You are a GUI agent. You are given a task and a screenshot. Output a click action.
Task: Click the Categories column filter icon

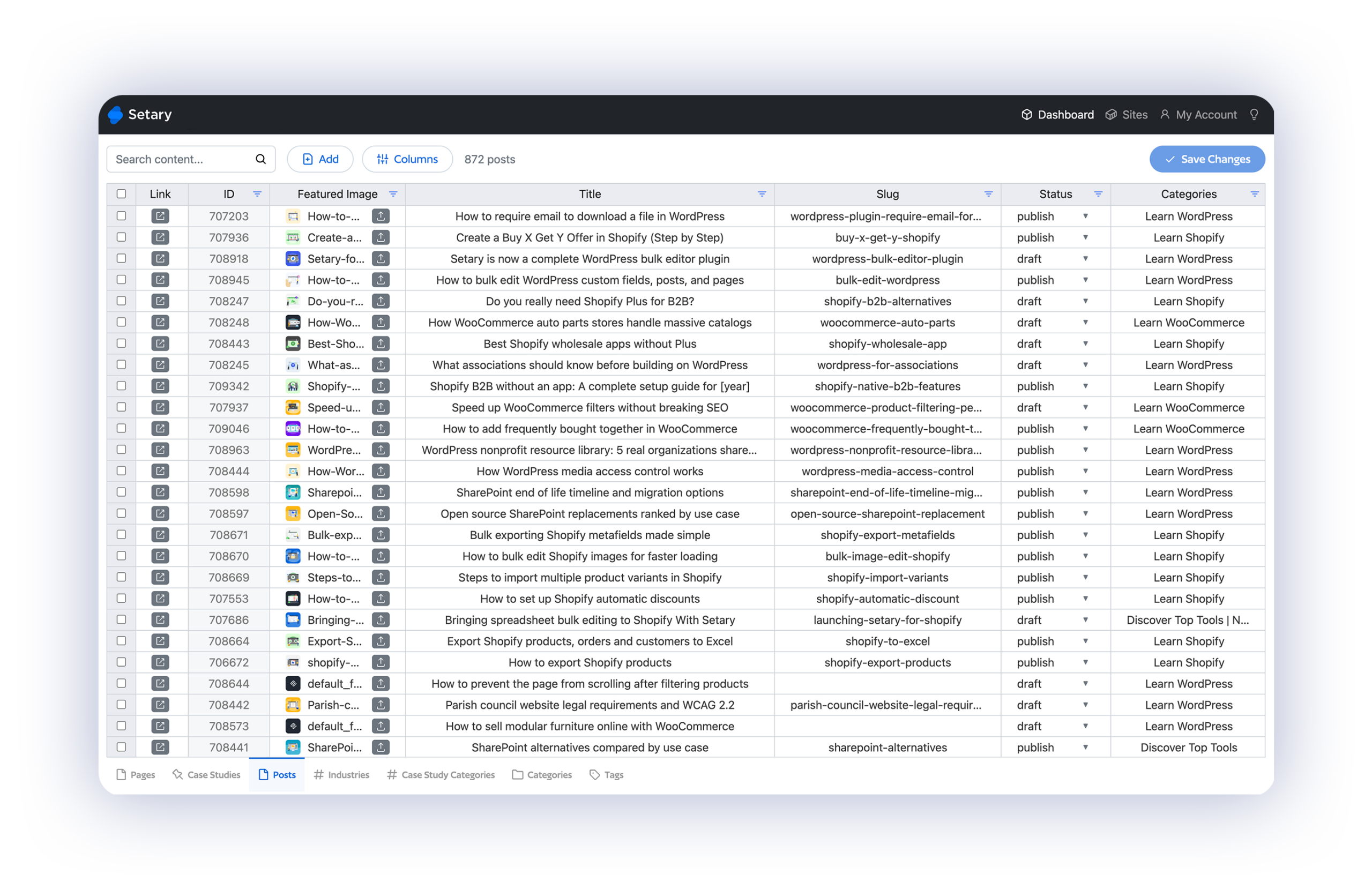(x=1255, y=195)
